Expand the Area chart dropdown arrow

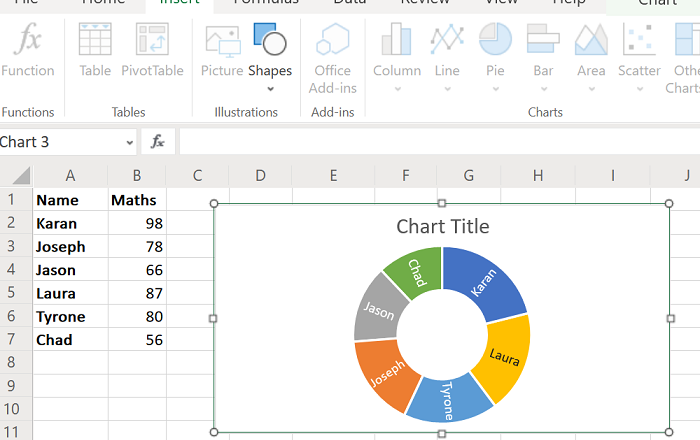tap(592, 89)
